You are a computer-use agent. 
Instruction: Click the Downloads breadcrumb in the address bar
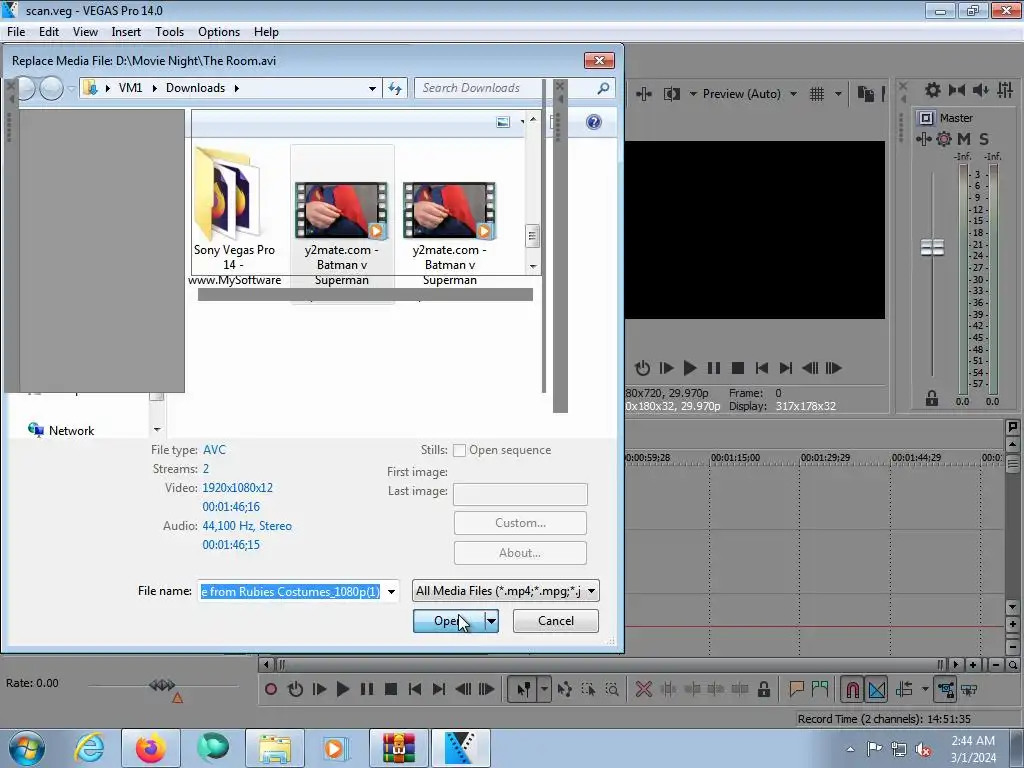(195, 88)
